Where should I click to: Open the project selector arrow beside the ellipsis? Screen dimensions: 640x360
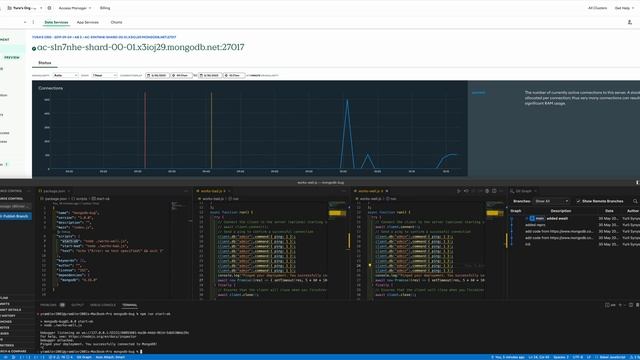pyautogui.click(x=25, y=22)
